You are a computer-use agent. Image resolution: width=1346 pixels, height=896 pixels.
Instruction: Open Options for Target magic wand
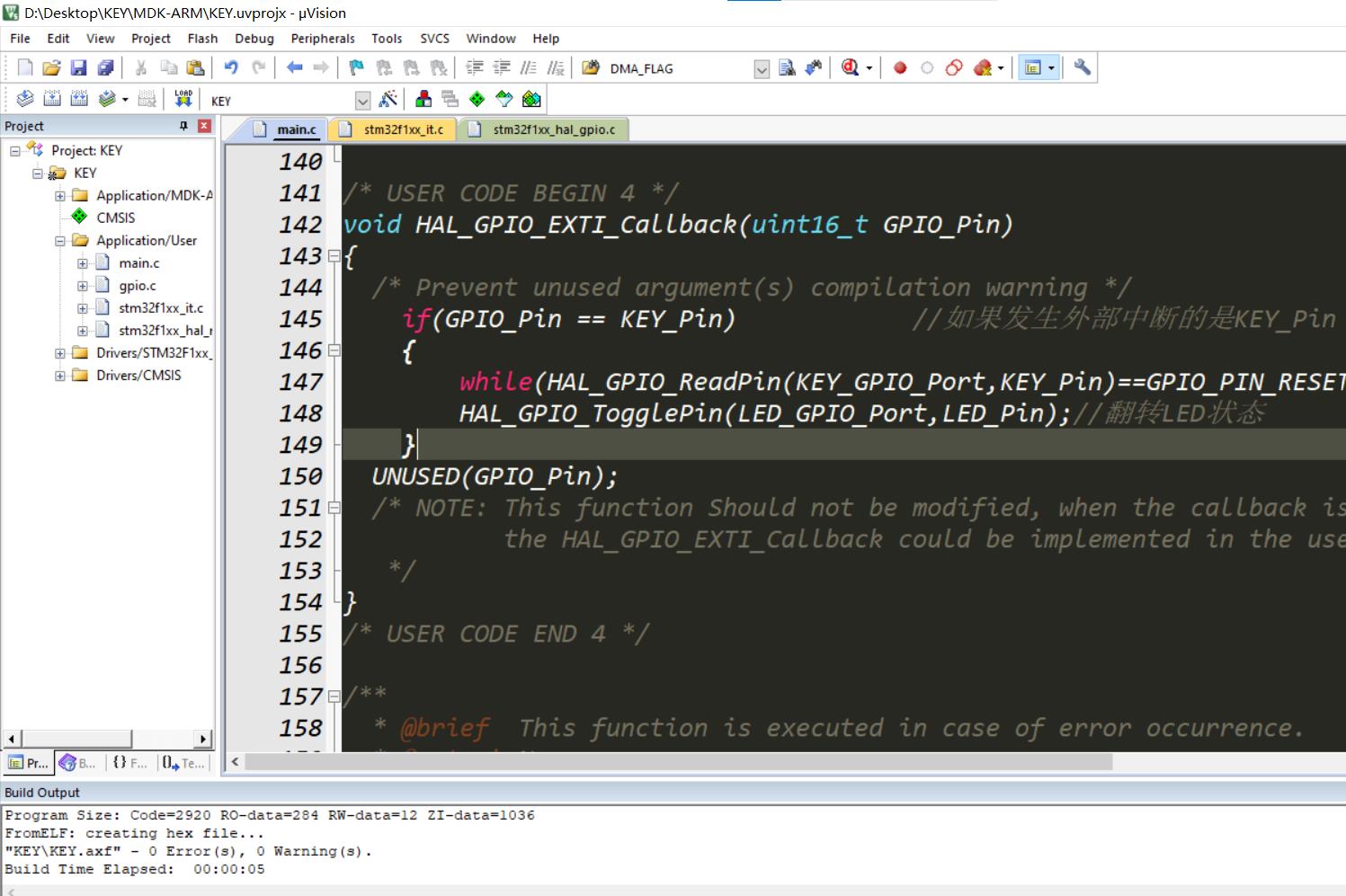coord(388,100)
